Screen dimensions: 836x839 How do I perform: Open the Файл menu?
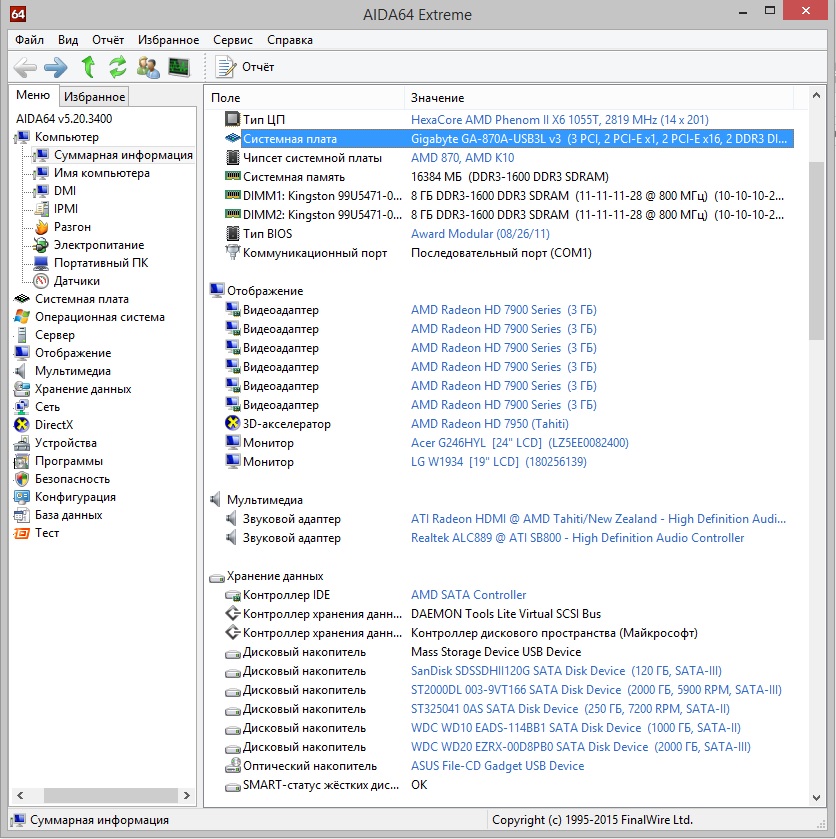(29, 40)
